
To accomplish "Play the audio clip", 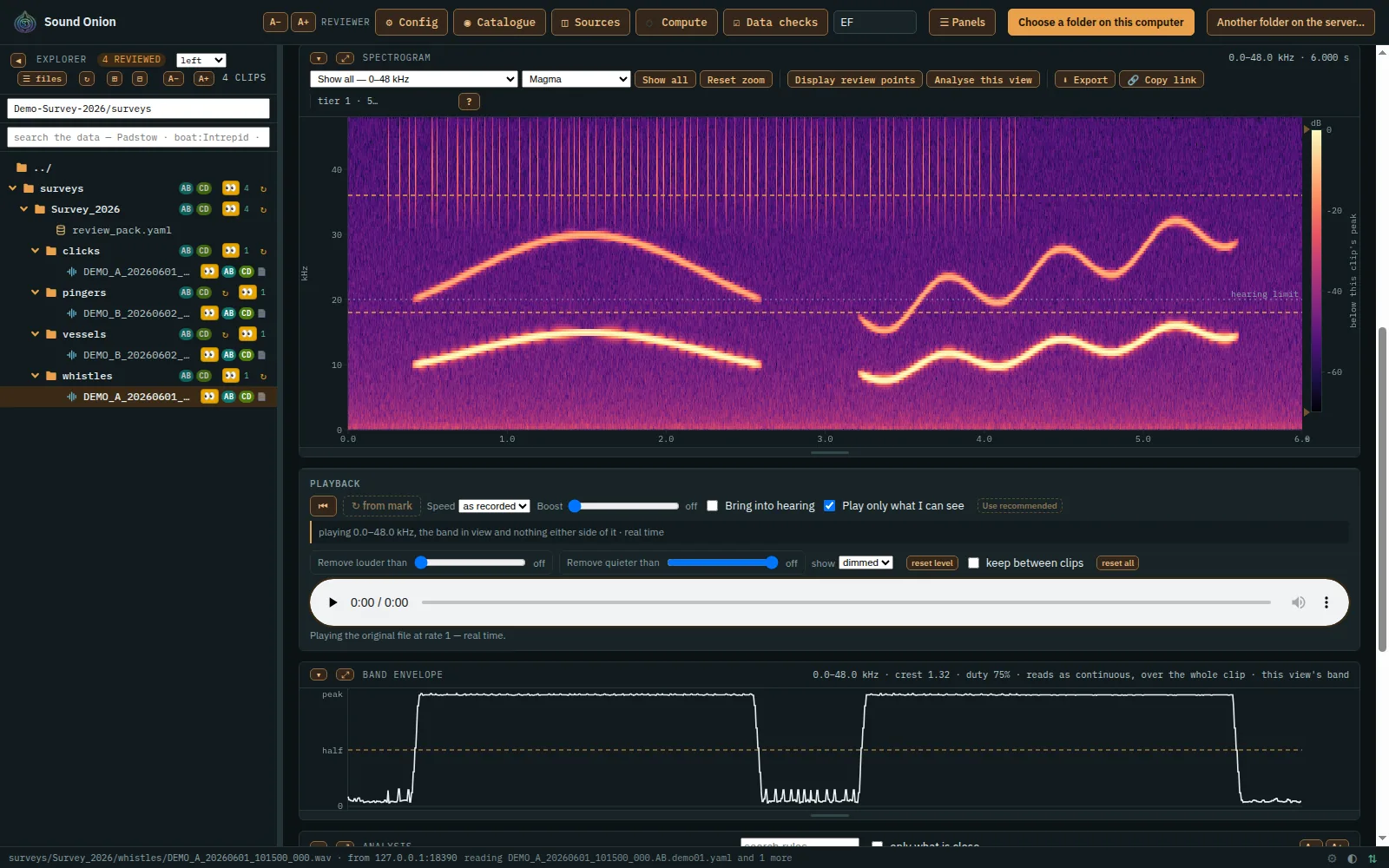I will [x=332, y=602].
